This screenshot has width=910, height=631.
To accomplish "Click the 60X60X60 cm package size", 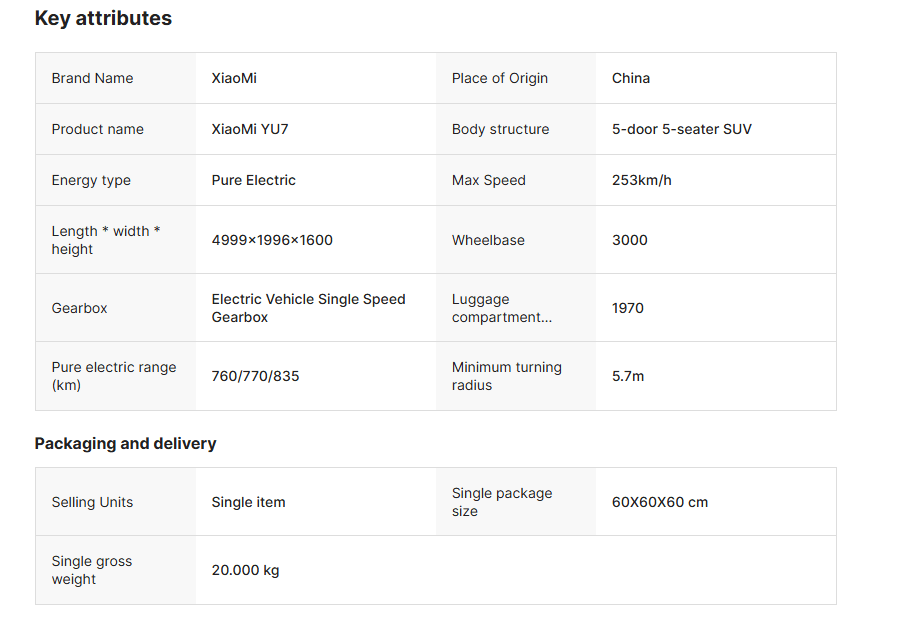I will (x=660, y=502).
